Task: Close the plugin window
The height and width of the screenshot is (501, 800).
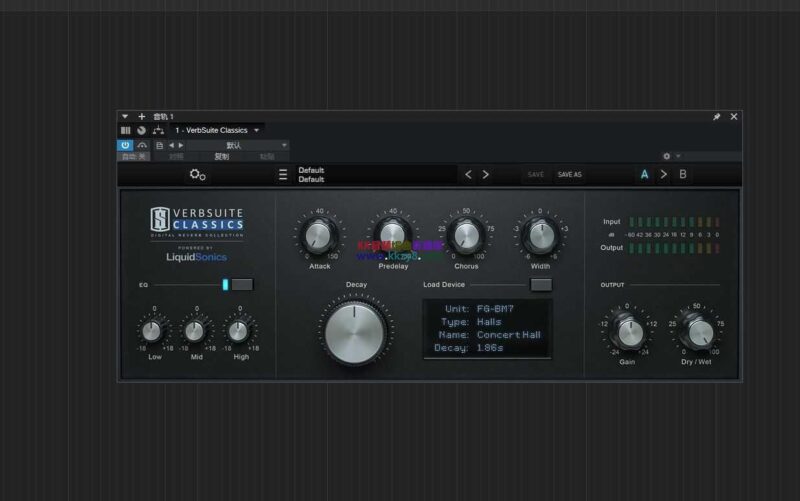Action: click(x=734, y=117)
